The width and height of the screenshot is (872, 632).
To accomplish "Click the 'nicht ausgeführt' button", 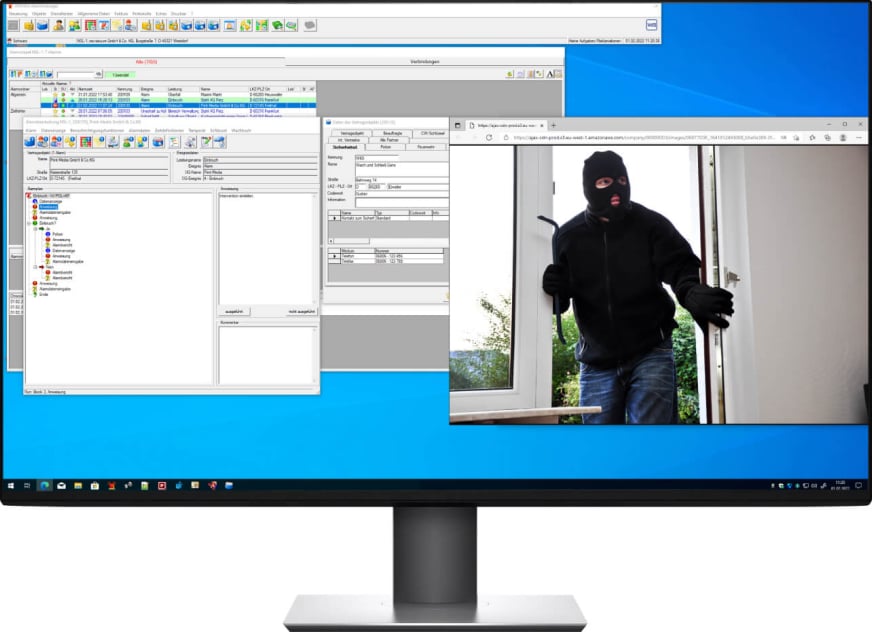I will (x=302, y=312).
